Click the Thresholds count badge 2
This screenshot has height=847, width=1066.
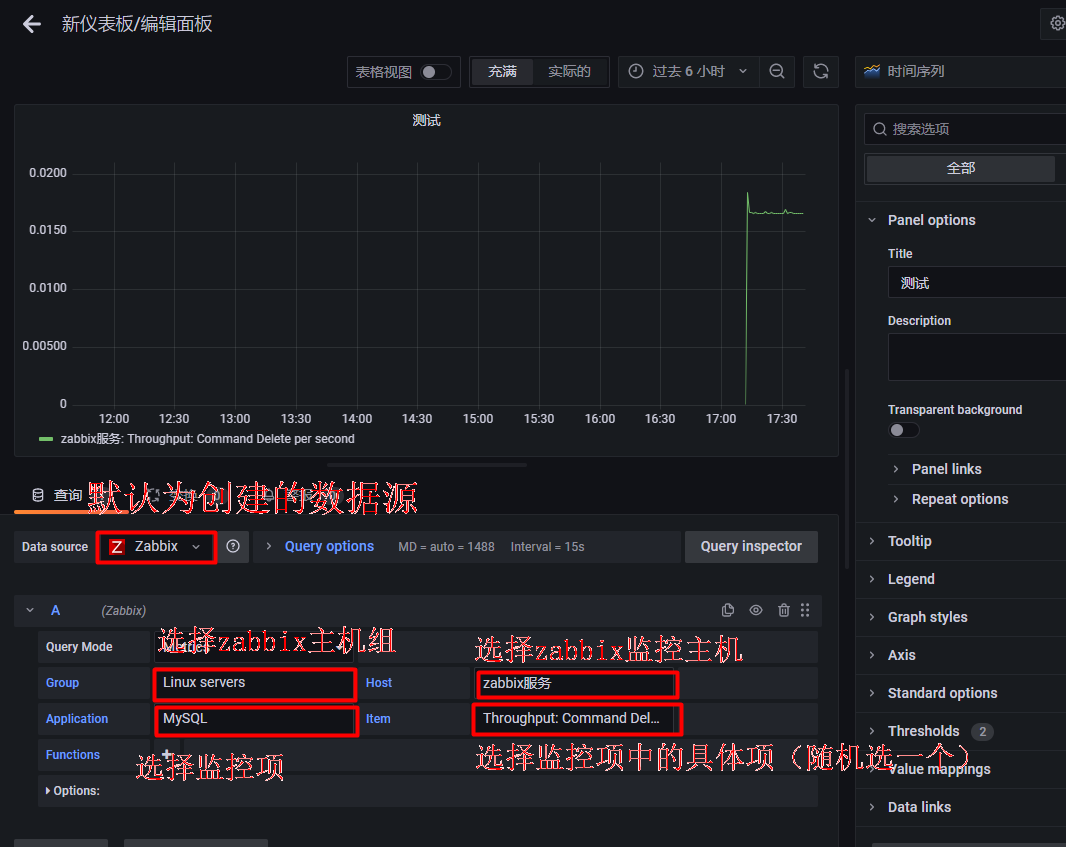click(982, 731)
